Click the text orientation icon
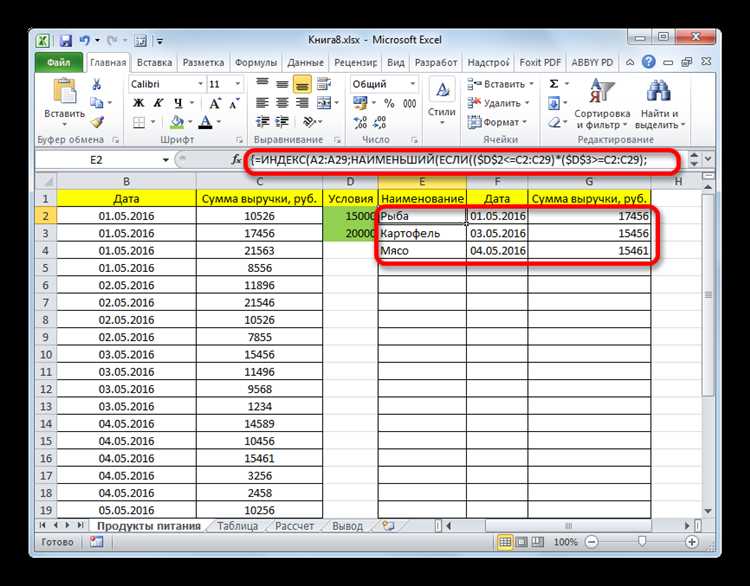This screenshot has width=750, height=586. point(309,122)
